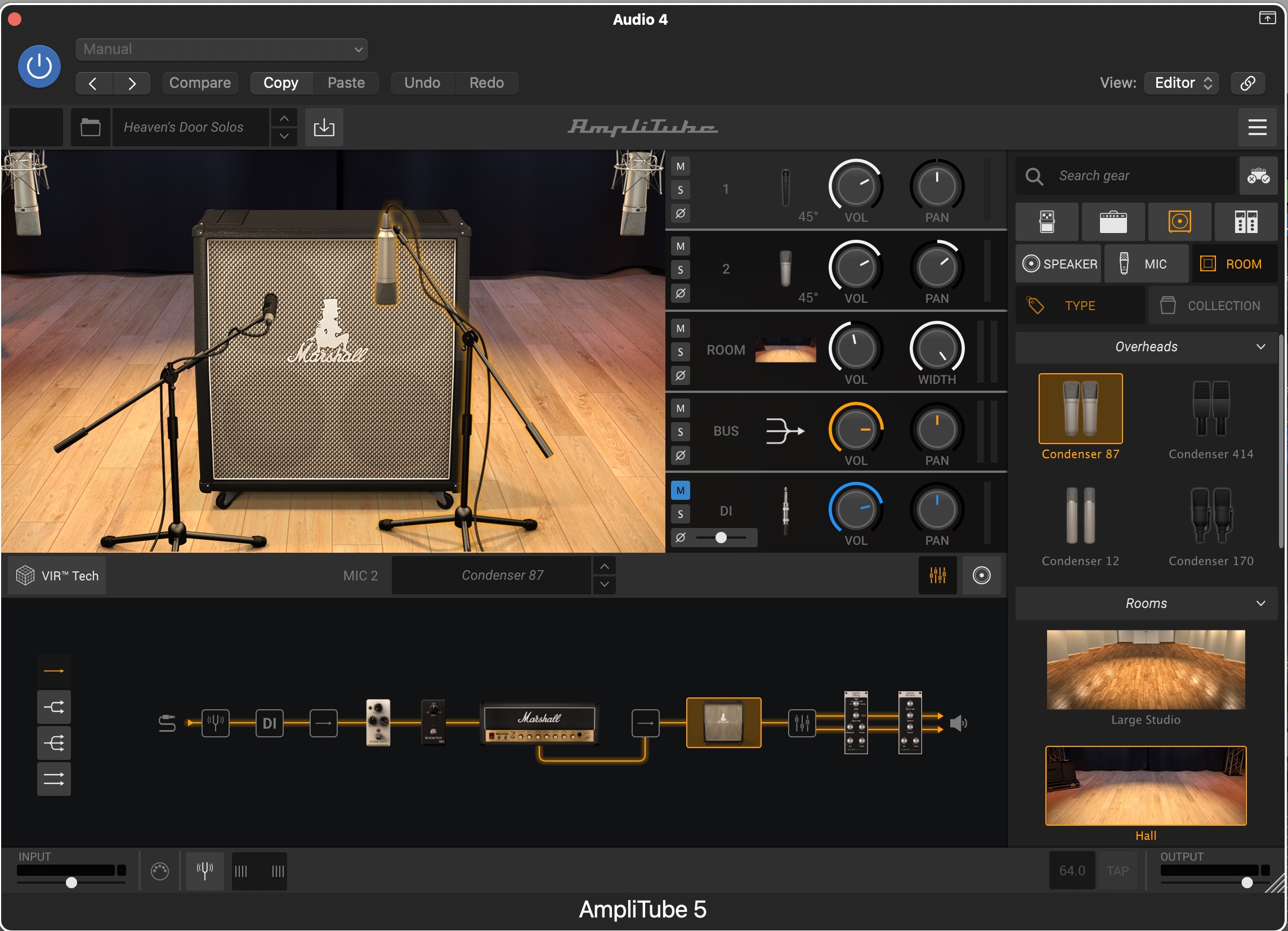Invert phase on mic channel 2
1288x931 pixels.
[x=681, y=293]
